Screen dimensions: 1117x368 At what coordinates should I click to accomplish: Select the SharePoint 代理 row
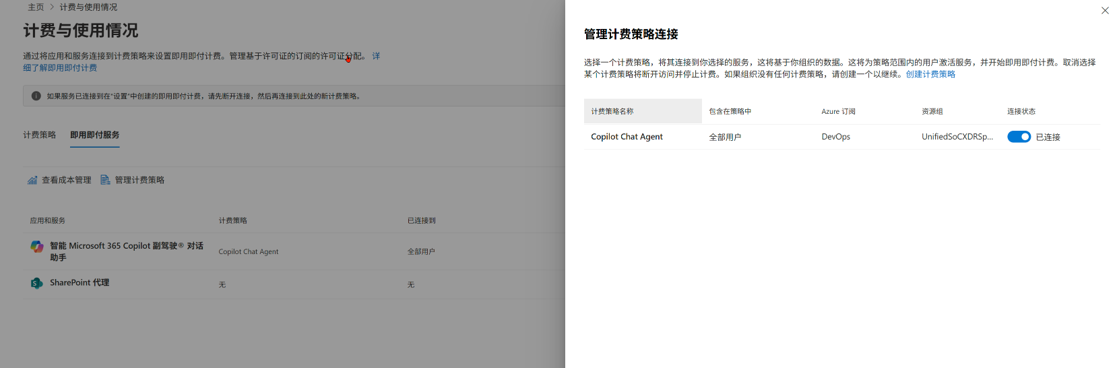293,283
